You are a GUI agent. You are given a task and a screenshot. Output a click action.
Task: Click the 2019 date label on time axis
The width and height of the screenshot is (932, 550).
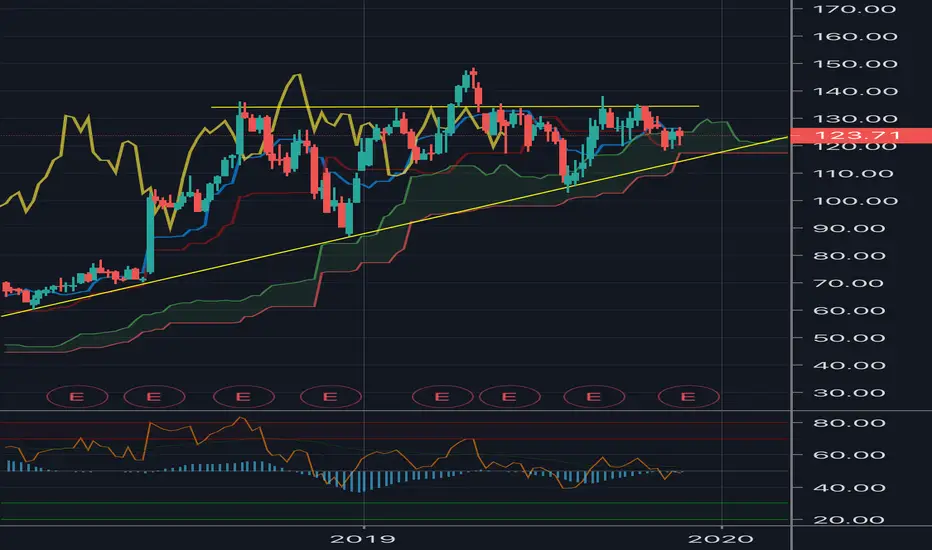coord(363,539)
